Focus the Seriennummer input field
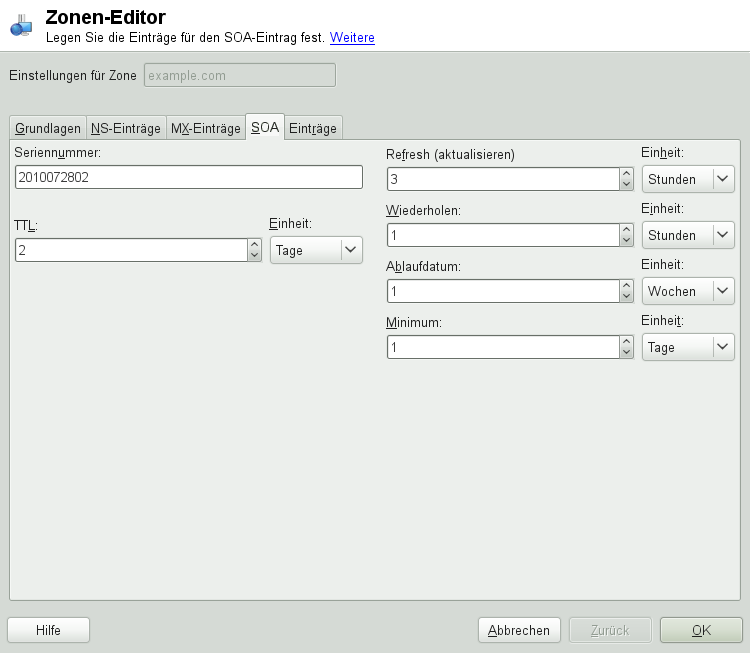The image size is (750, 653). (x=189, y=177)
